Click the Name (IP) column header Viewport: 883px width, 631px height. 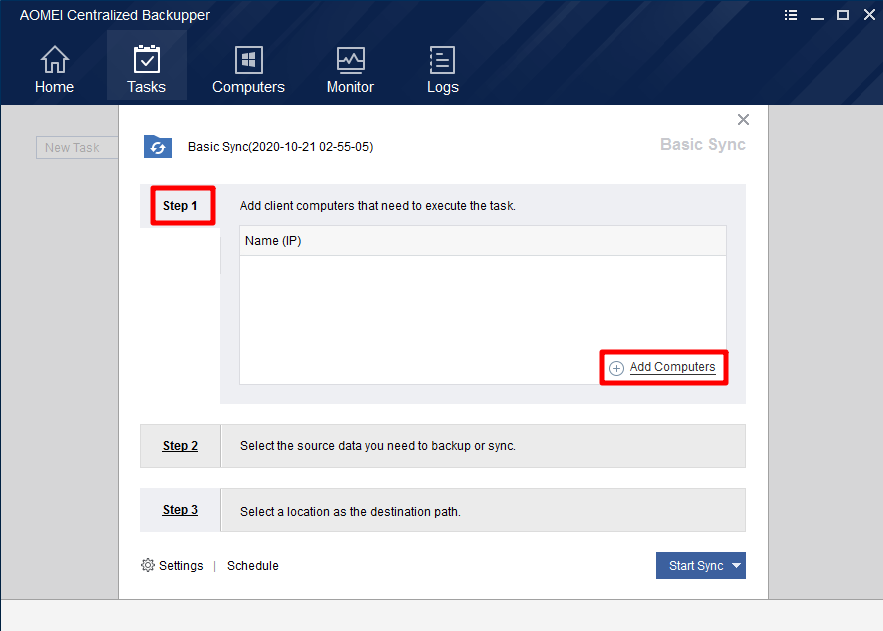[483, 241]
